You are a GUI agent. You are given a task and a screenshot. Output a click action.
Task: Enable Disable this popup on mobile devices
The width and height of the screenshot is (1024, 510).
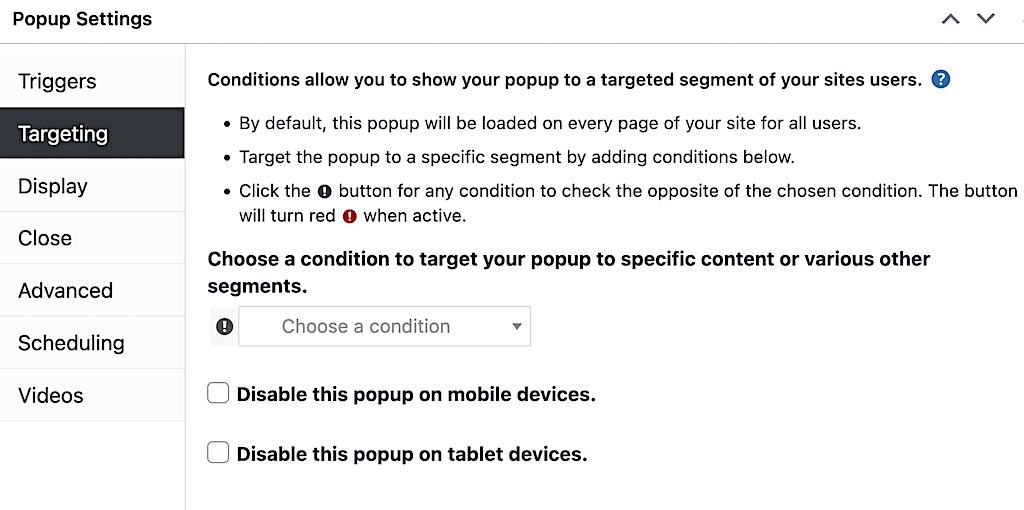tap(218, 394)
